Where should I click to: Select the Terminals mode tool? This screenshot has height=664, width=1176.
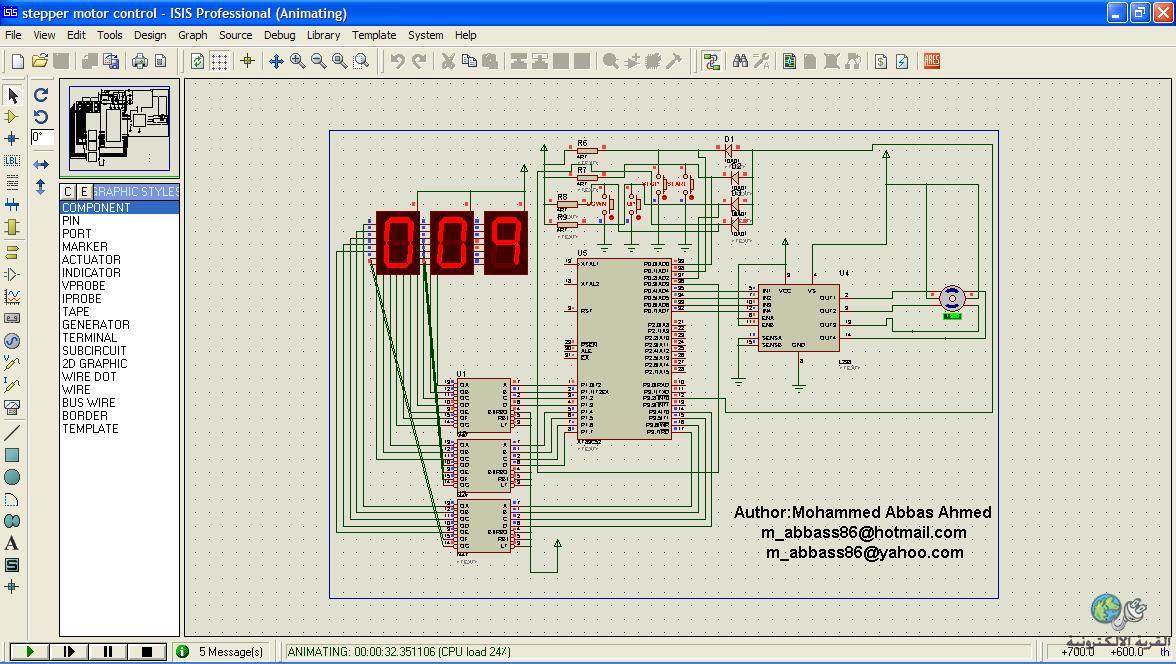(x=12, y=252)
